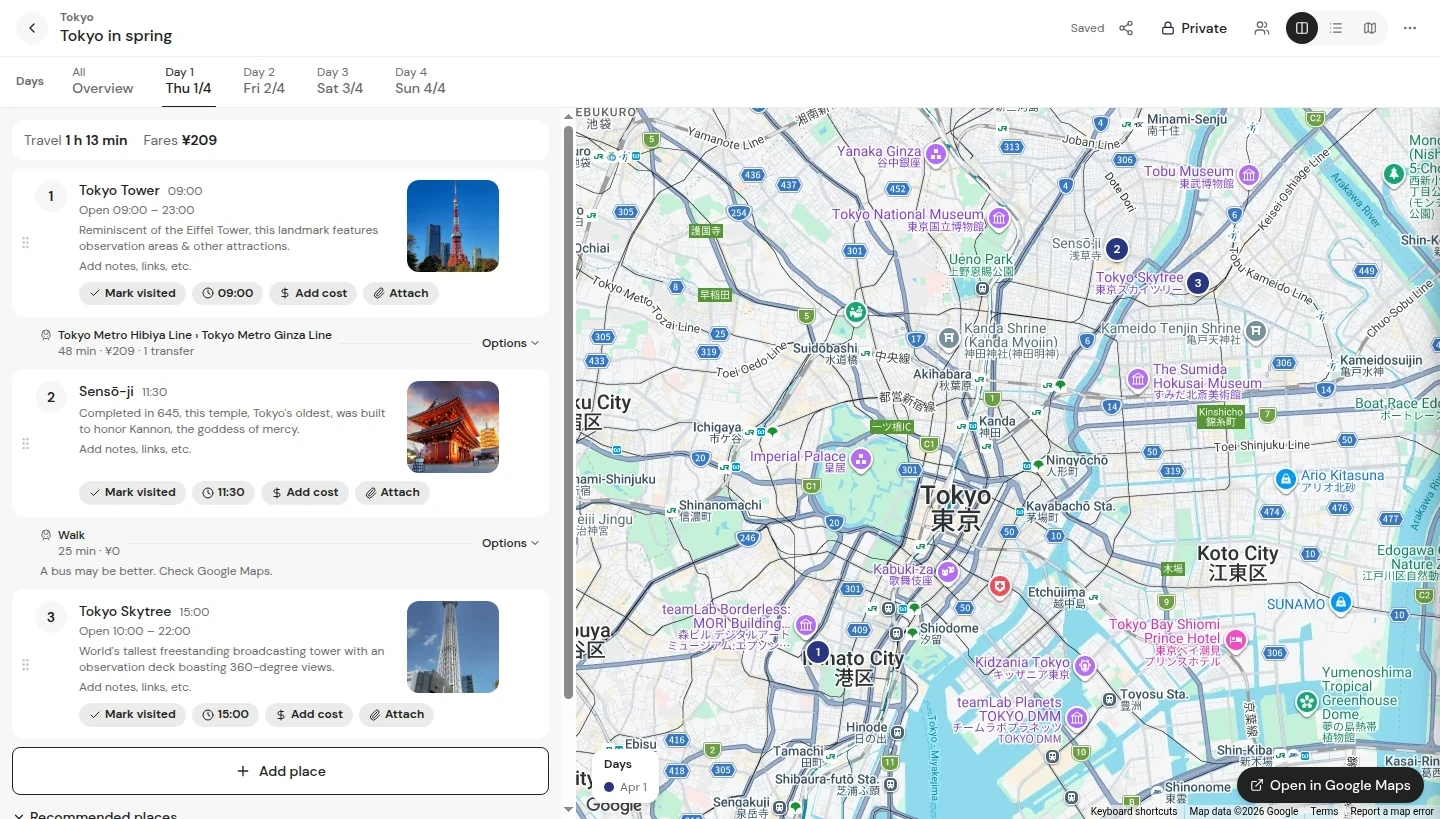Click the drag handle beside Sensō-ji
The height and width of the screenshot is (819, 1440).
pyautogui.click(x=25, y=444)
